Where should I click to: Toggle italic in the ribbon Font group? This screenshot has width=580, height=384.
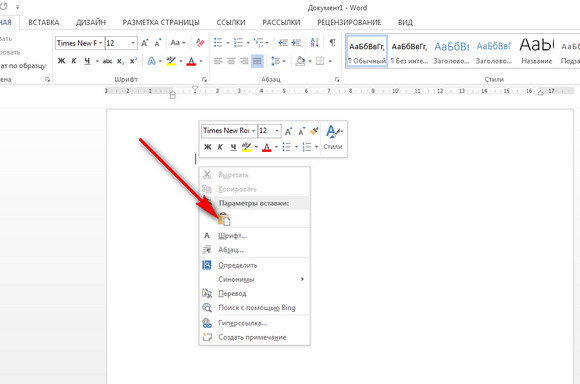pos(74,61)
